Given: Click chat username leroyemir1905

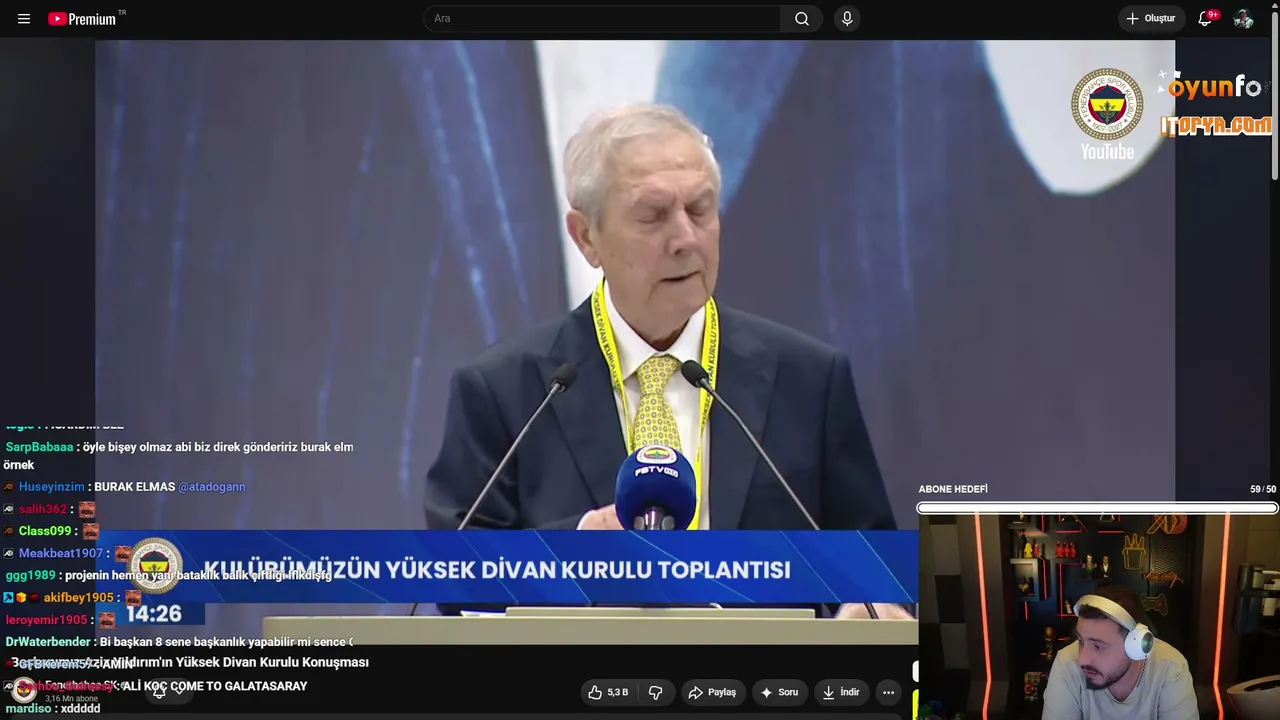Looking at the screenshot, I should 46,620.
